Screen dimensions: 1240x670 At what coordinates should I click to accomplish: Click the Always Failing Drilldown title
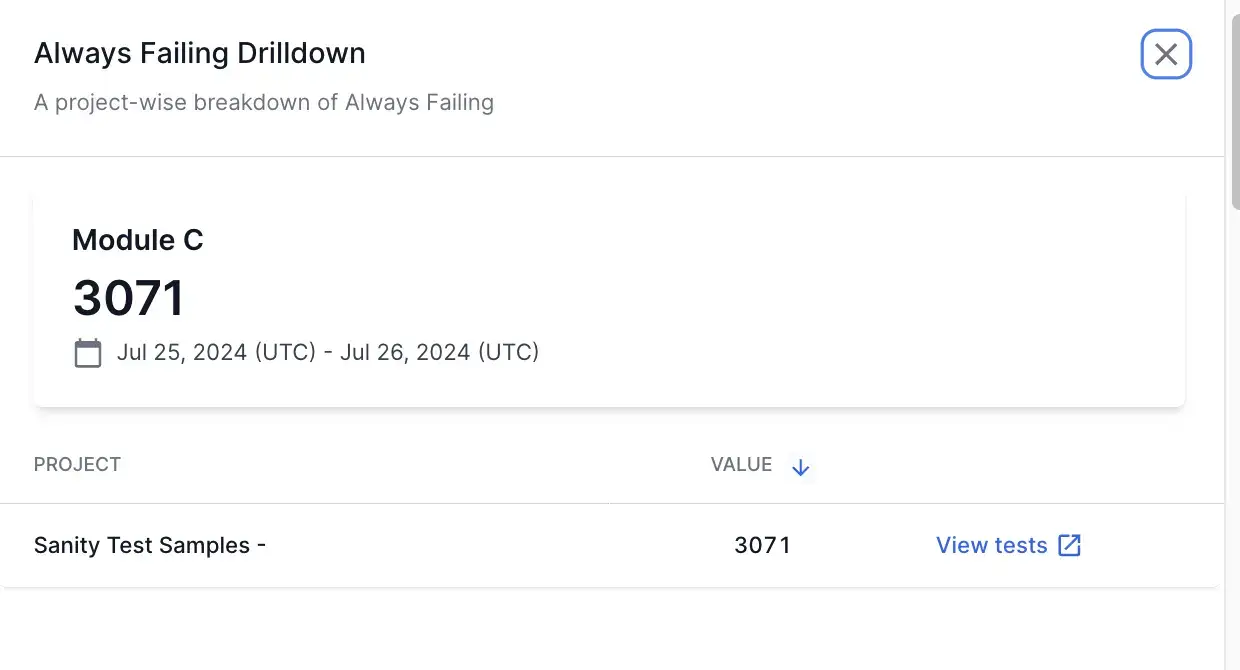pos(200,54)
